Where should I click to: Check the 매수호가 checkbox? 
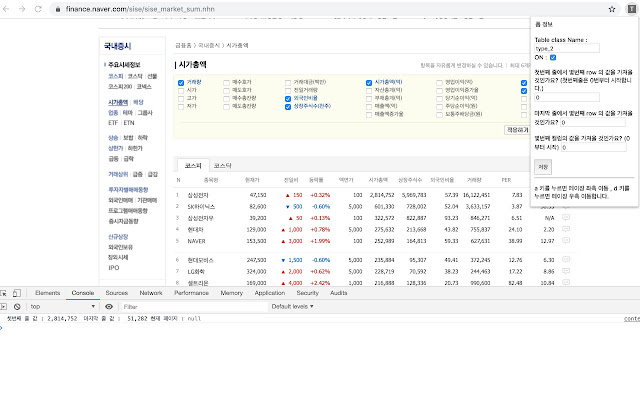pyautogui.click(x=226, y=83)
